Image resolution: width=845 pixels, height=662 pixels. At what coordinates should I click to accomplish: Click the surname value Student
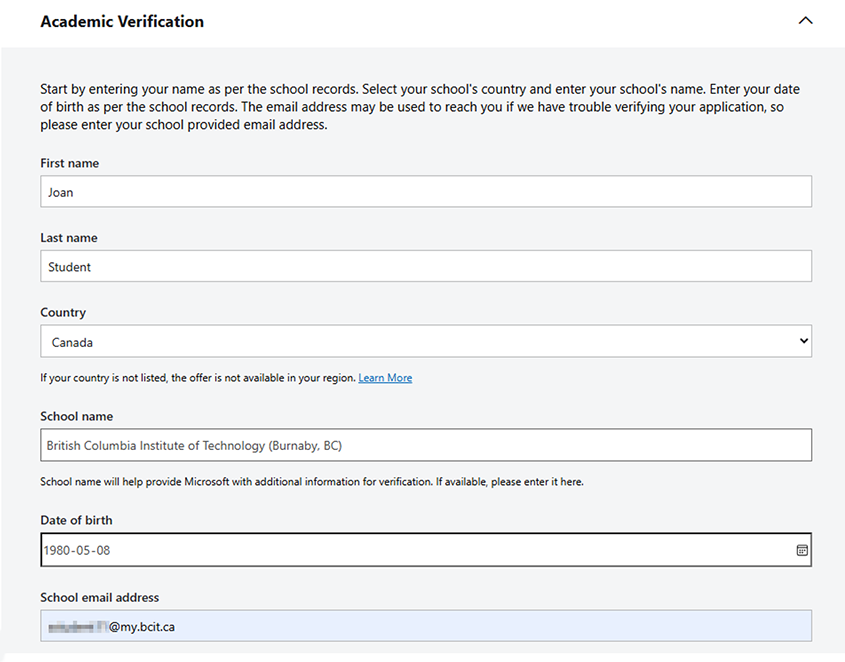[x=69, y=266]
